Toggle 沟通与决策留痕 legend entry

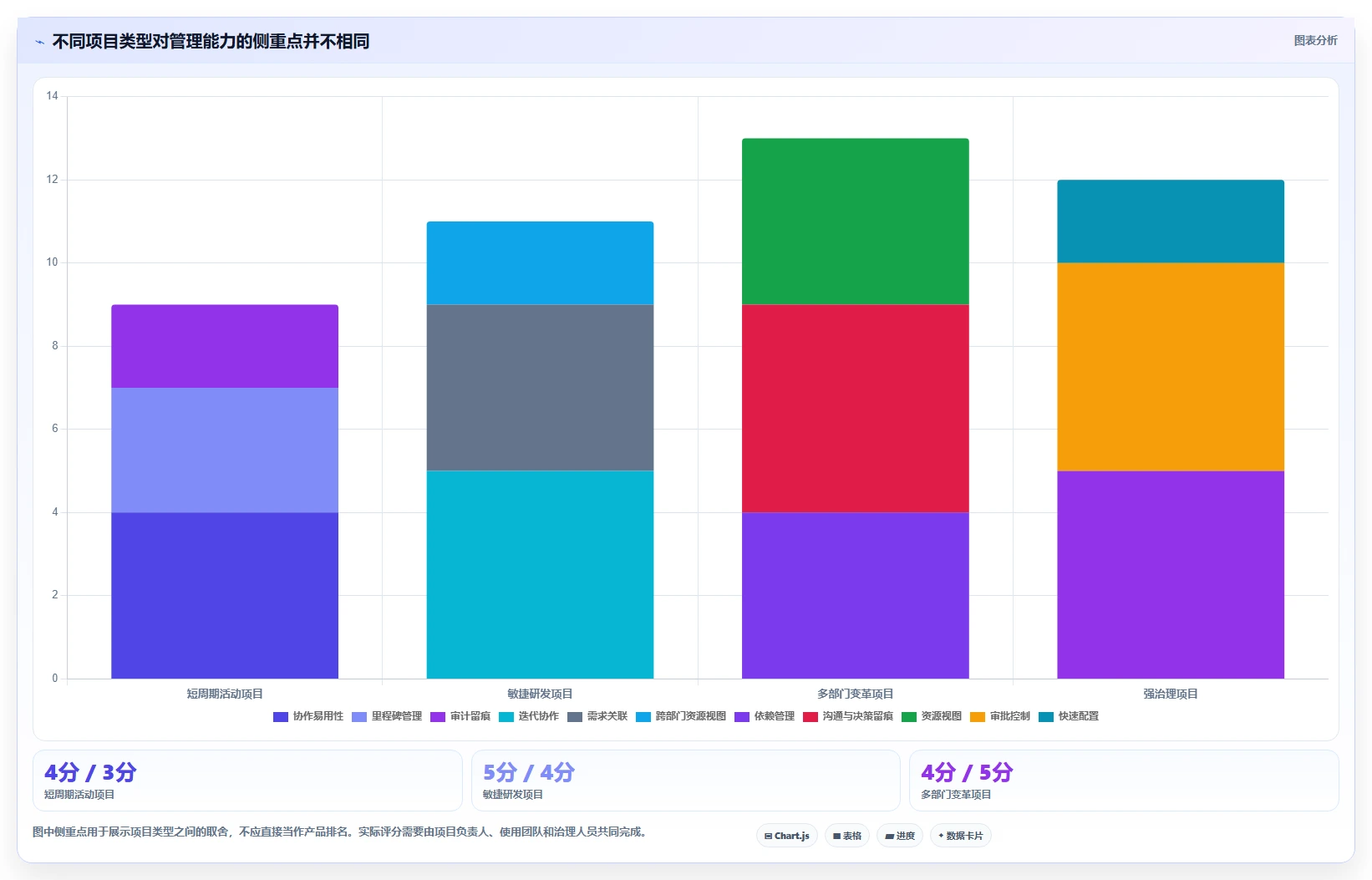pyautogui.click(x=848, y=716)
